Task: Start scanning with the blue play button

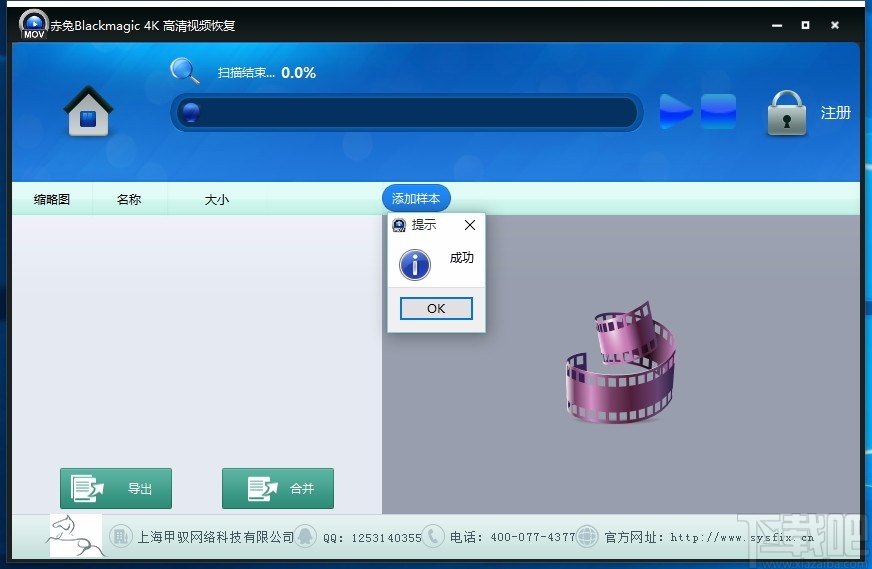Action: [x=675, y=111]
